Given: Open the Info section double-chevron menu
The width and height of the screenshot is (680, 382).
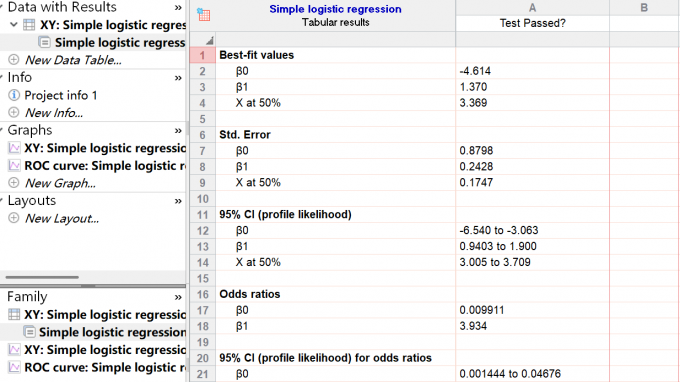Looking at the screenshot, I should pyautogui.click(x=178, y=78).
